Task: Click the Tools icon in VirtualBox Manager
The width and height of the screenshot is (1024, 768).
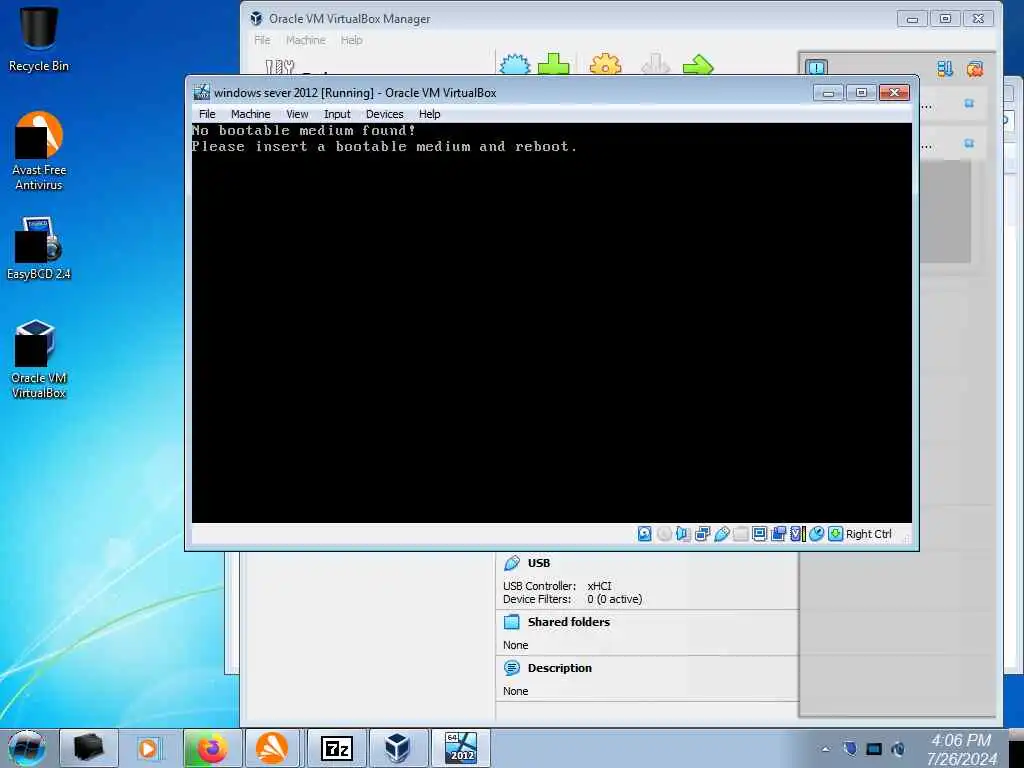Action: [x=280, y=67]
